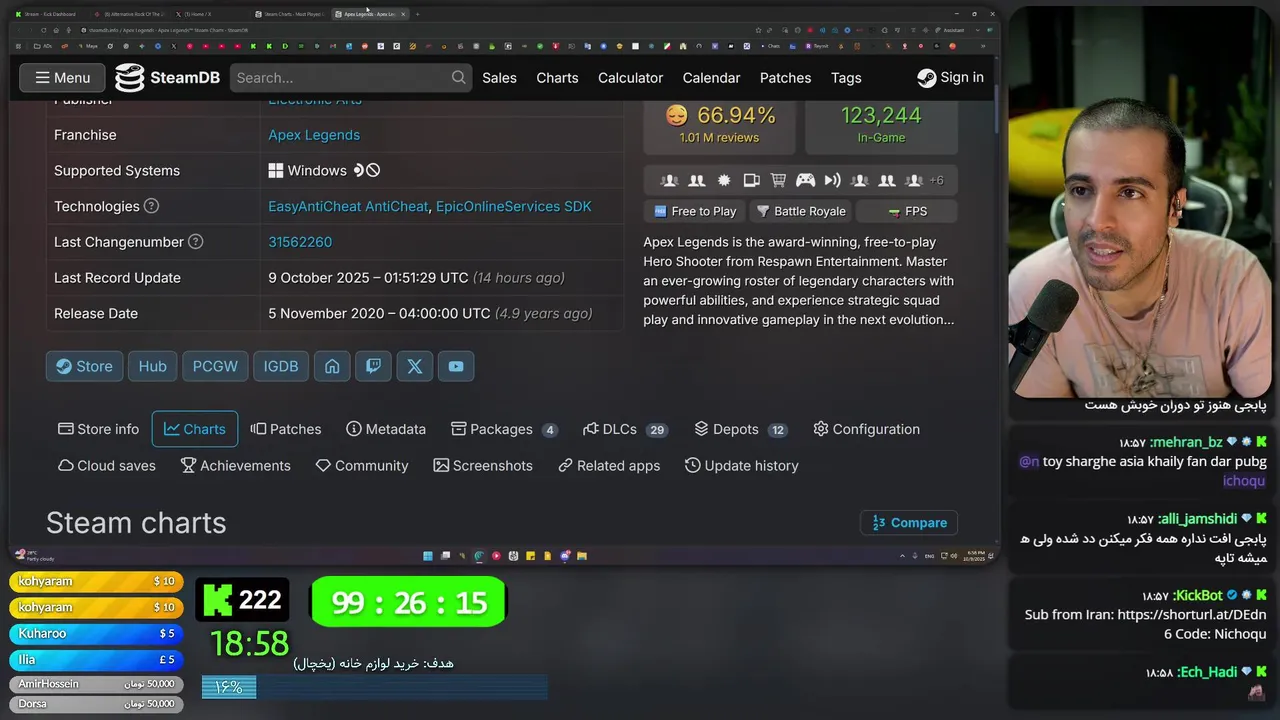1280x720 pixels.
Task: Switch to the DLCs tab
Action: click(625, 429)
